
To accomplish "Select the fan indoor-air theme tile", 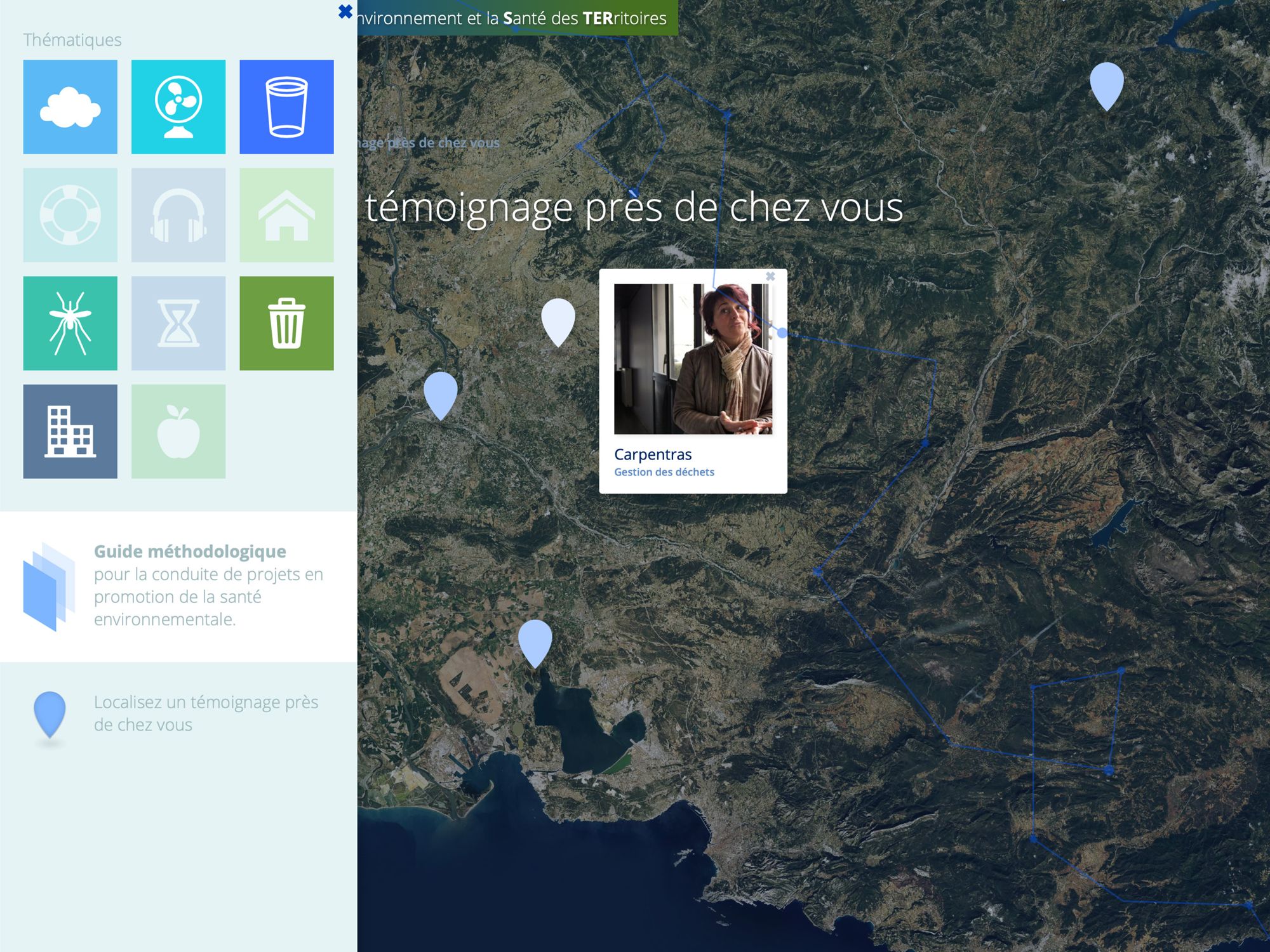I will [178, 107].
